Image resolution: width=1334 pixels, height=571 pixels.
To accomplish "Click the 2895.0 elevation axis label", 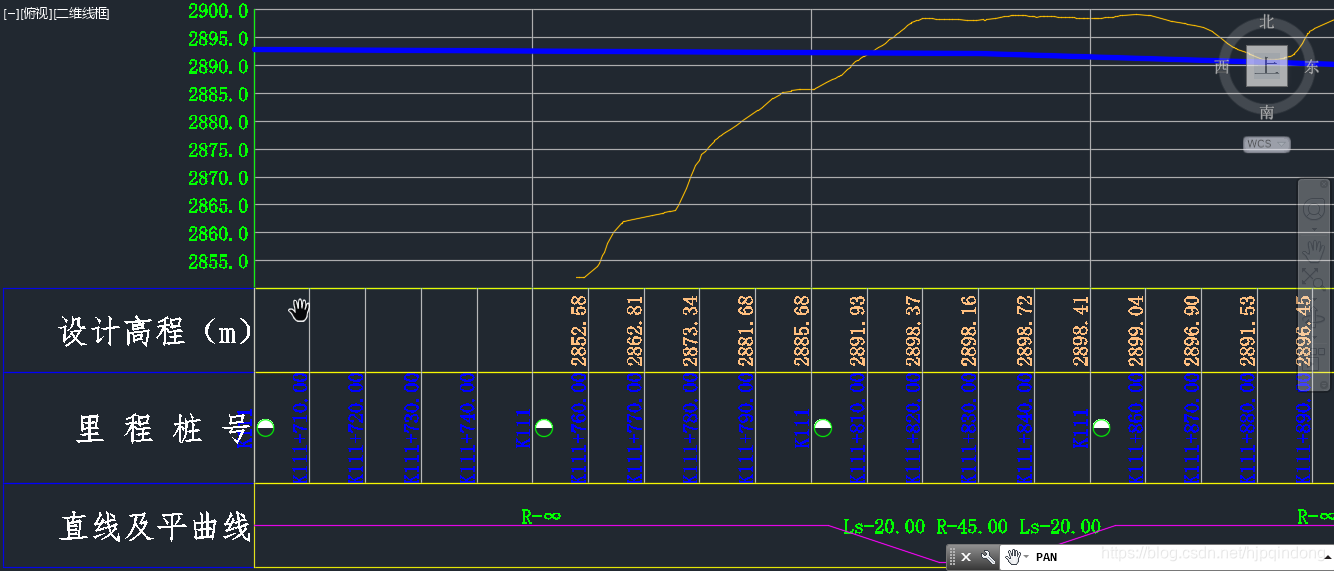I will click(x=218, y=39).
